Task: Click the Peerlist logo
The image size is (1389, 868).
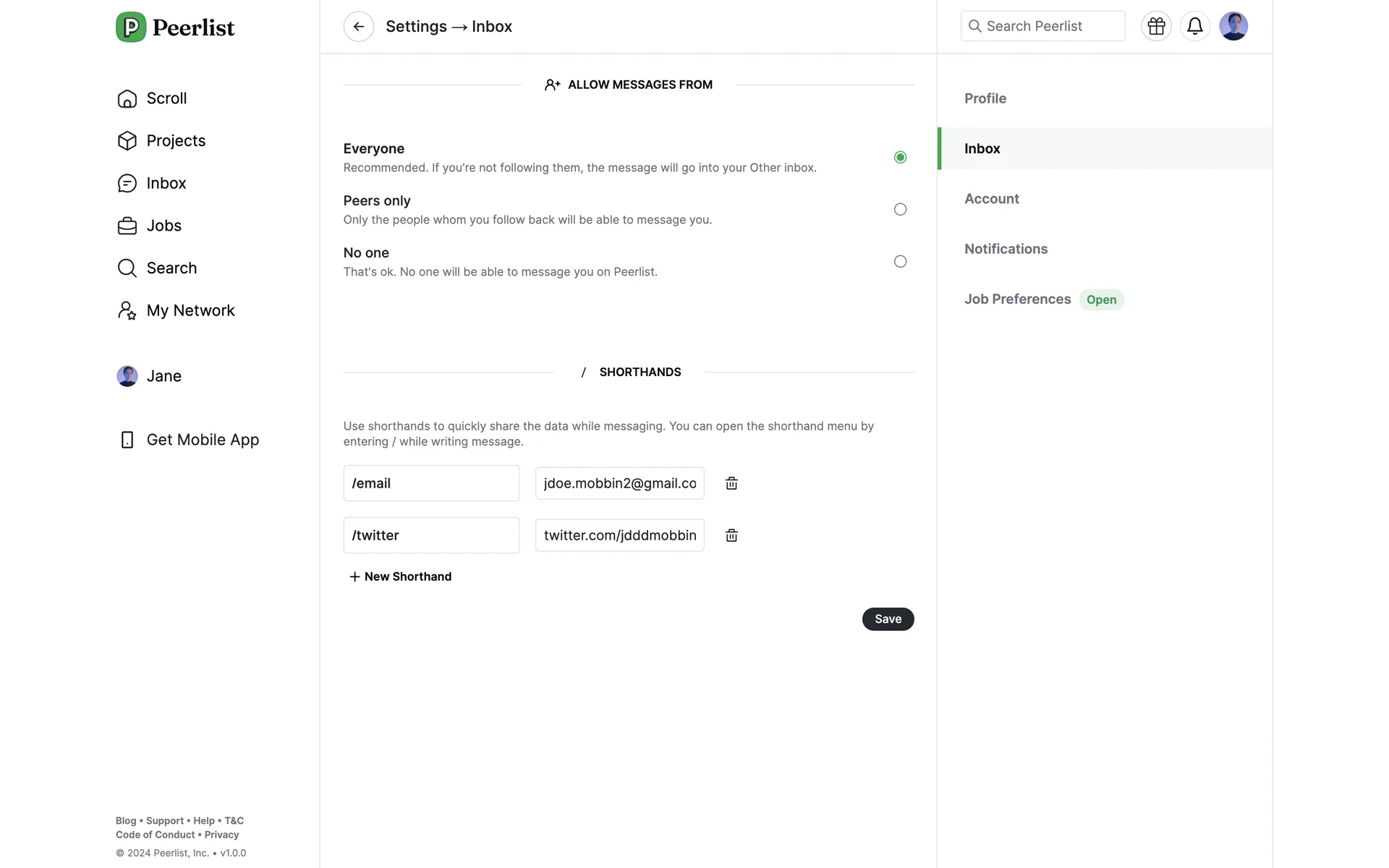Action: pos(175,27)
